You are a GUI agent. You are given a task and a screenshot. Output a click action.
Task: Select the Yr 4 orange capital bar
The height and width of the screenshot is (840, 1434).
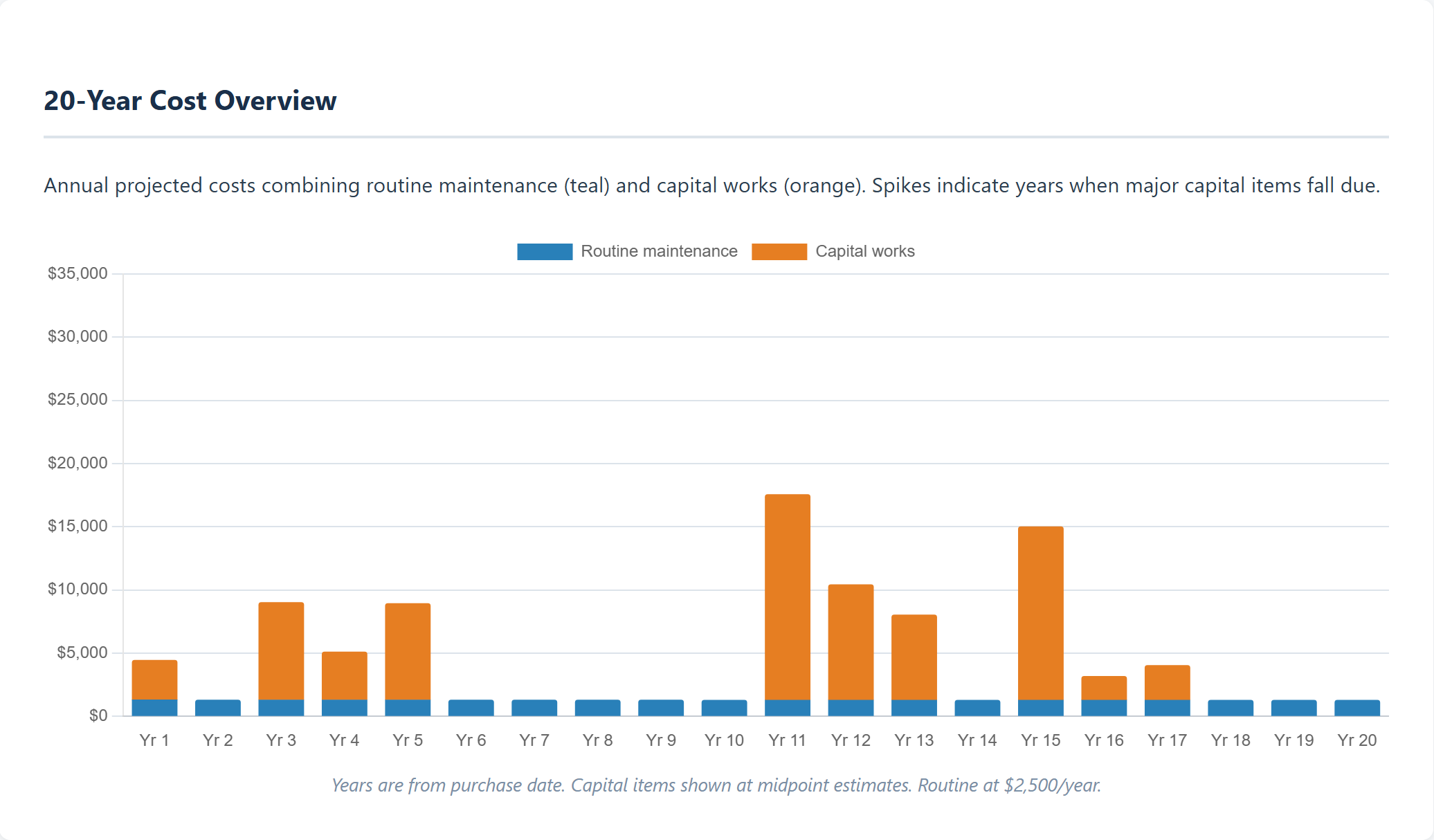click(x=345, y=676)
